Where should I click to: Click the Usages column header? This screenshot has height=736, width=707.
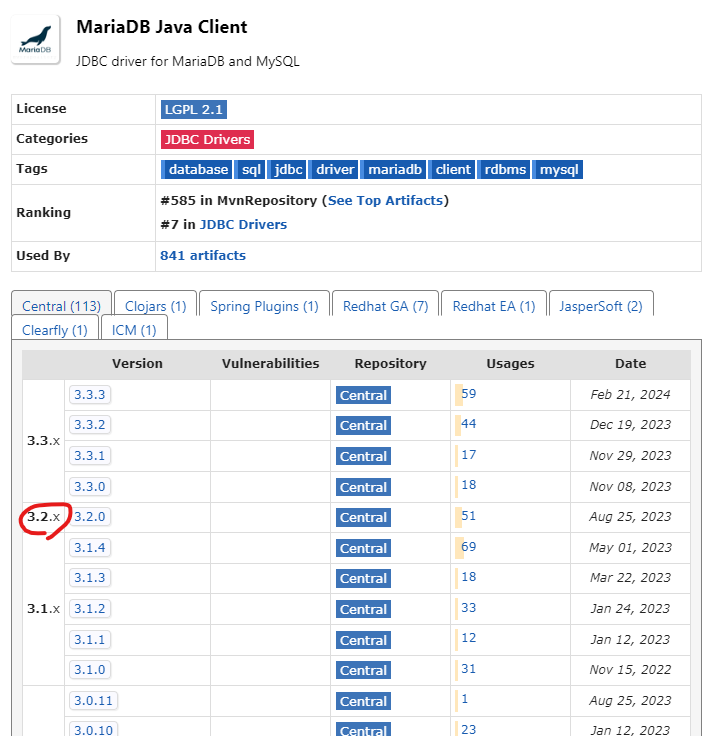pos(510,363)
